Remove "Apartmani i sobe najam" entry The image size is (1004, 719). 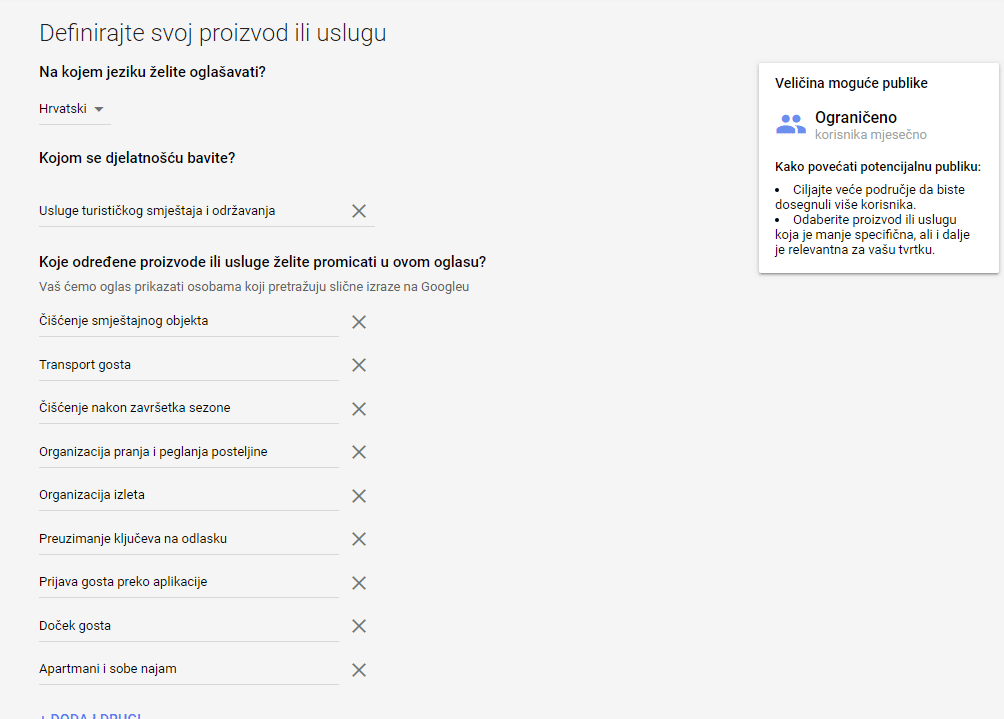[x=359, y=670]
